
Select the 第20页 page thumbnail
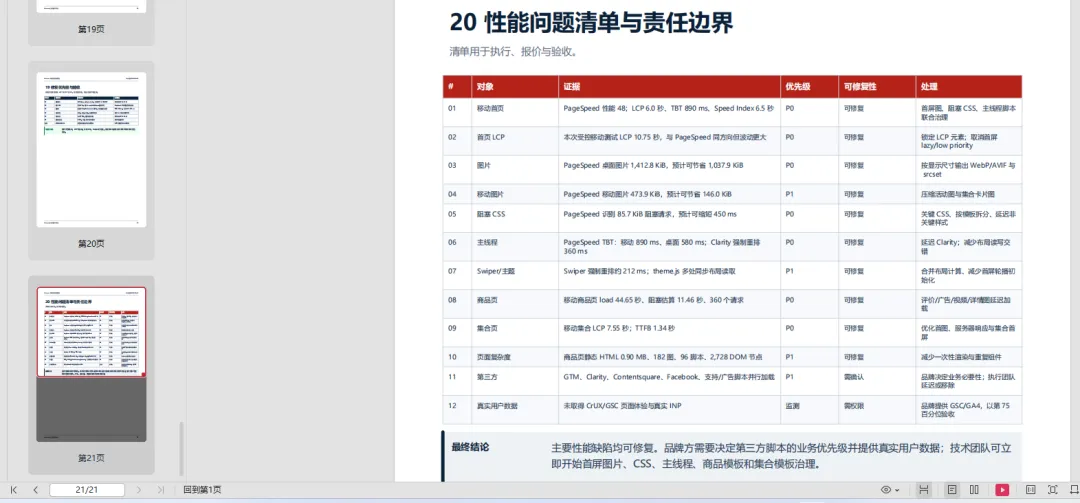click(92, 150)
